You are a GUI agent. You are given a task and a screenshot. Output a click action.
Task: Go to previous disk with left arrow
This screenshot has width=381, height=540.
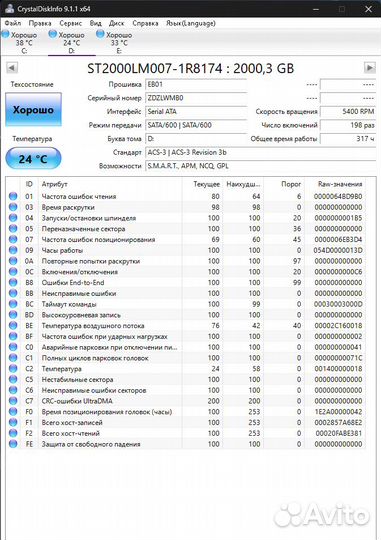[x=12, y=68]
